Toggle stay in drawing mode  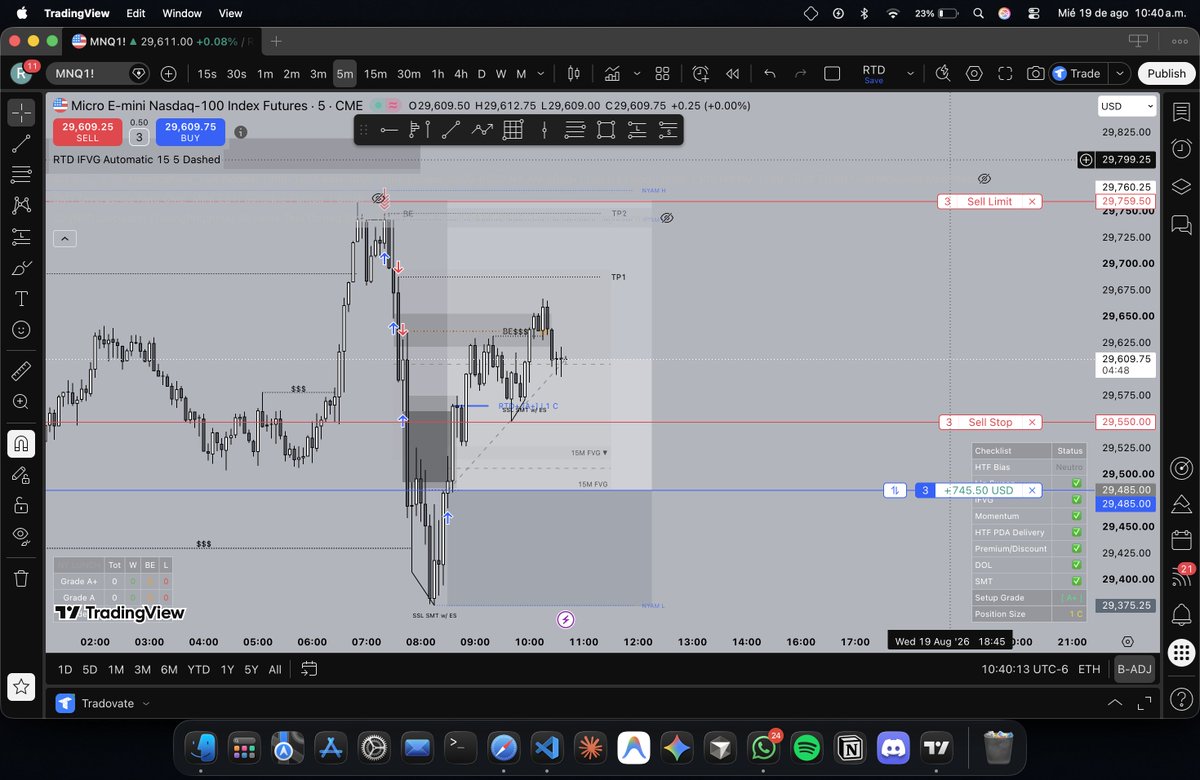click(21, 474)
